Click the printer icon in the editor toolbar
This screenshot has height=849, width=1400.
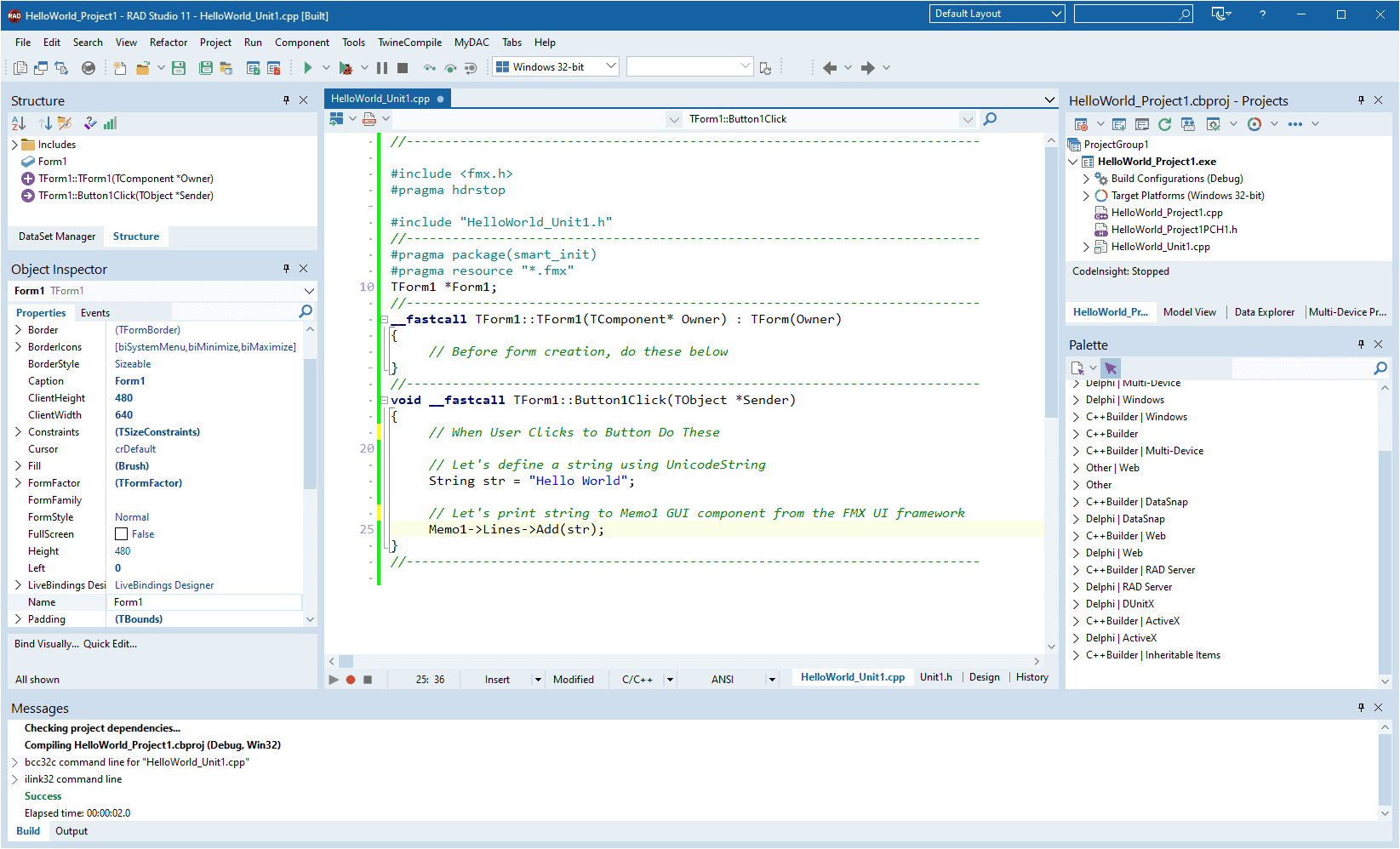click(369, 119)
